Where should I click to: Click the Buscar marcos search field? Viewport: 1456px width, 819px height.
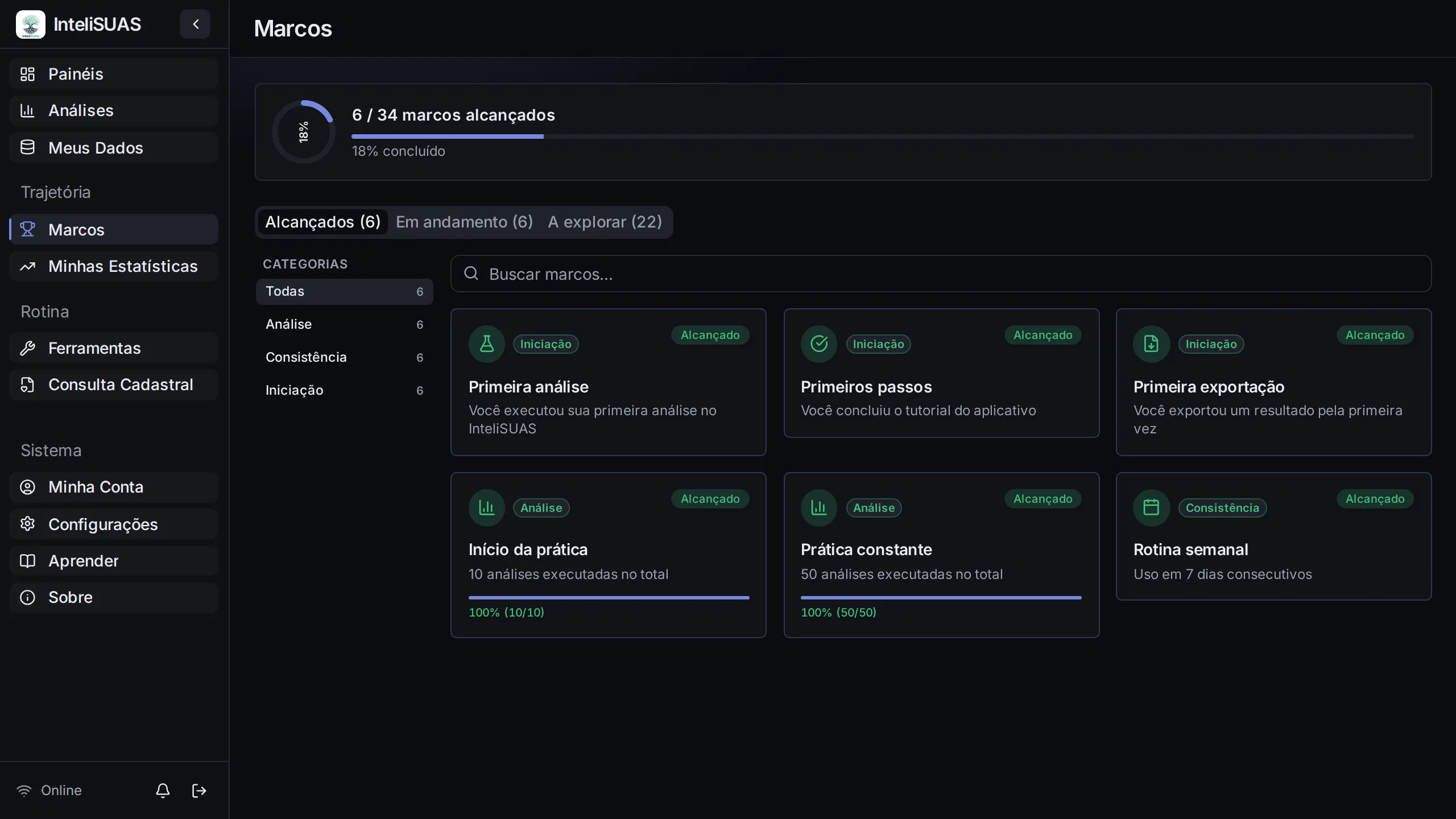(x=941, y=274)
